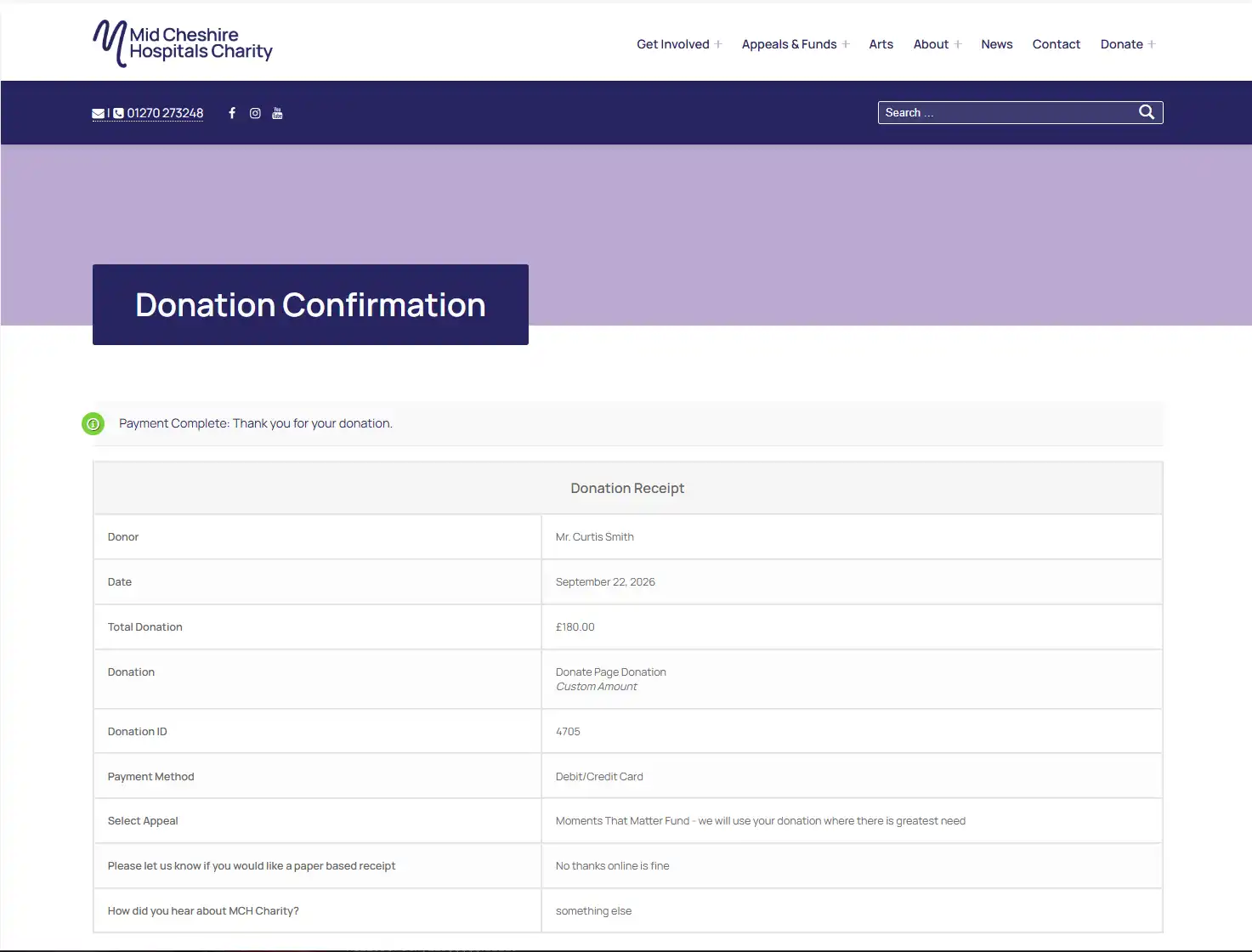1252x952 pixels.
Task: Click the Donation Receipt table header
Action: 627,488
